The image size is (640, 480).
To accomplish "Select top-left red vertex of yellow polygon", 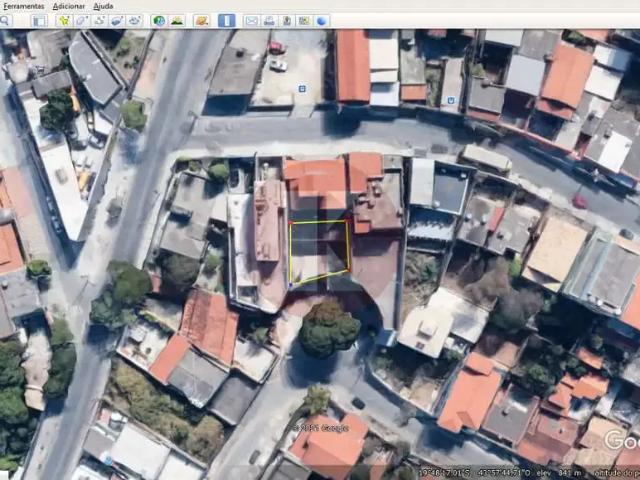I will (x=290, y=223).
